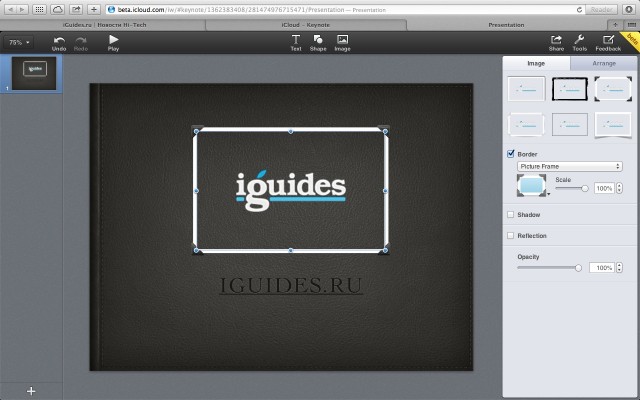This screenshot has height=400, width=640.
Task: Open the Picture Frame dropdown
Action: coord(569,167)
